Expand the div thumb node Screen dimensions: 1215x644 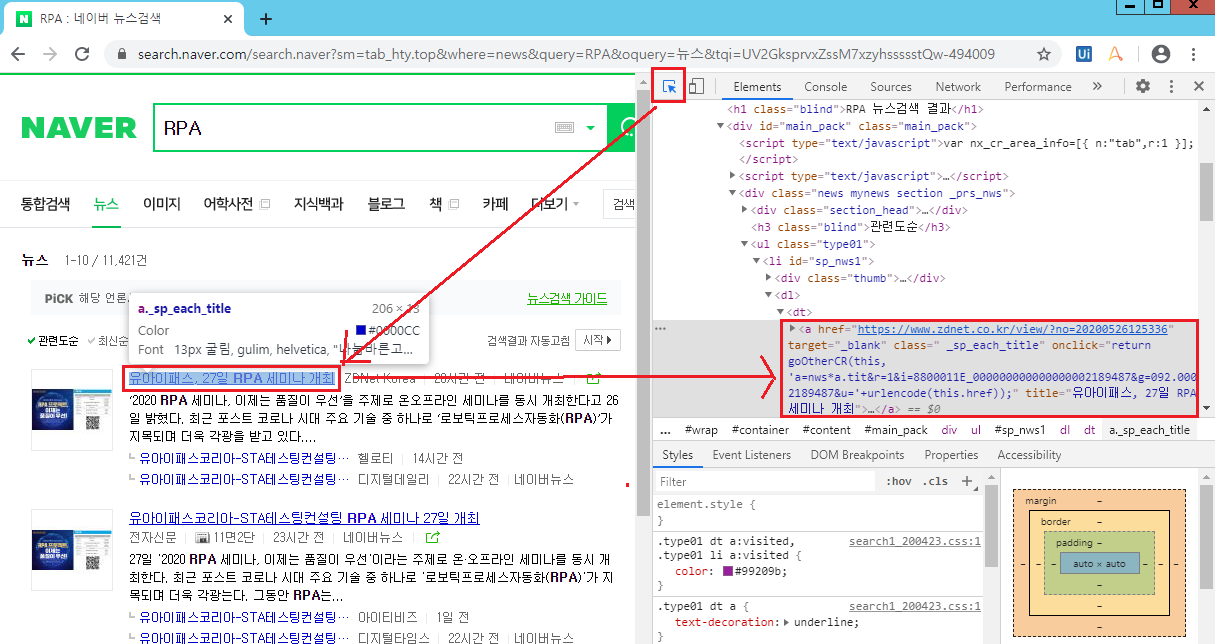[x=768, y=278]
